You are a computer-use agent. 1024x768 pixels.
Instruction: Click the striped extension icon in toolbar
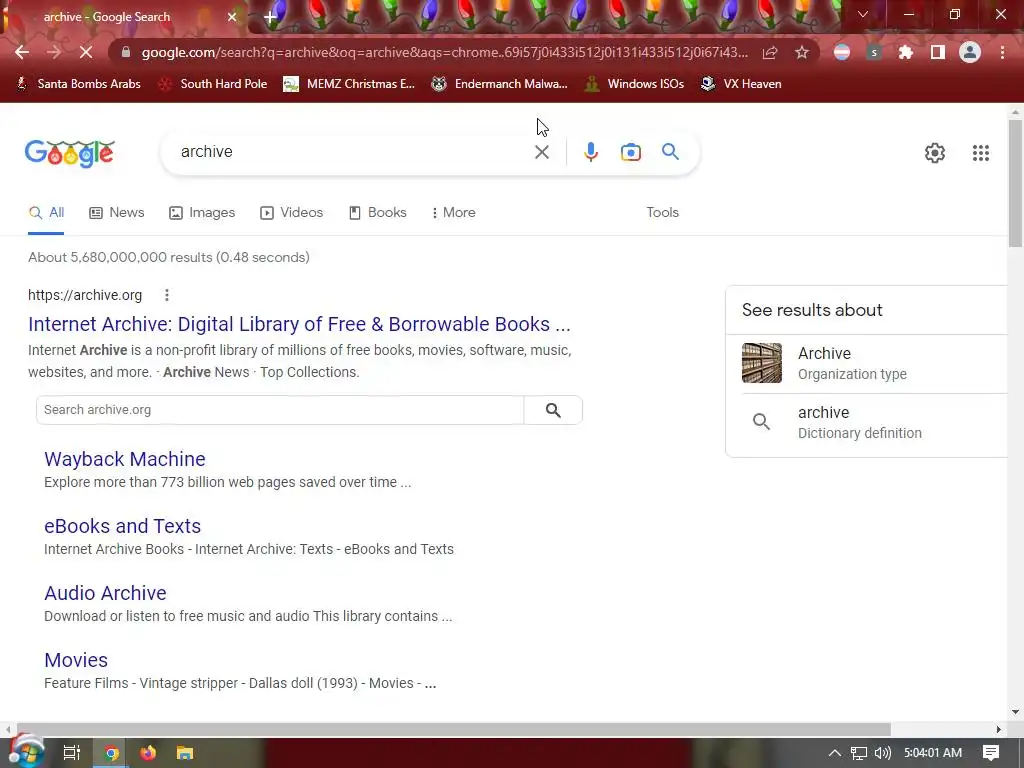842,52
